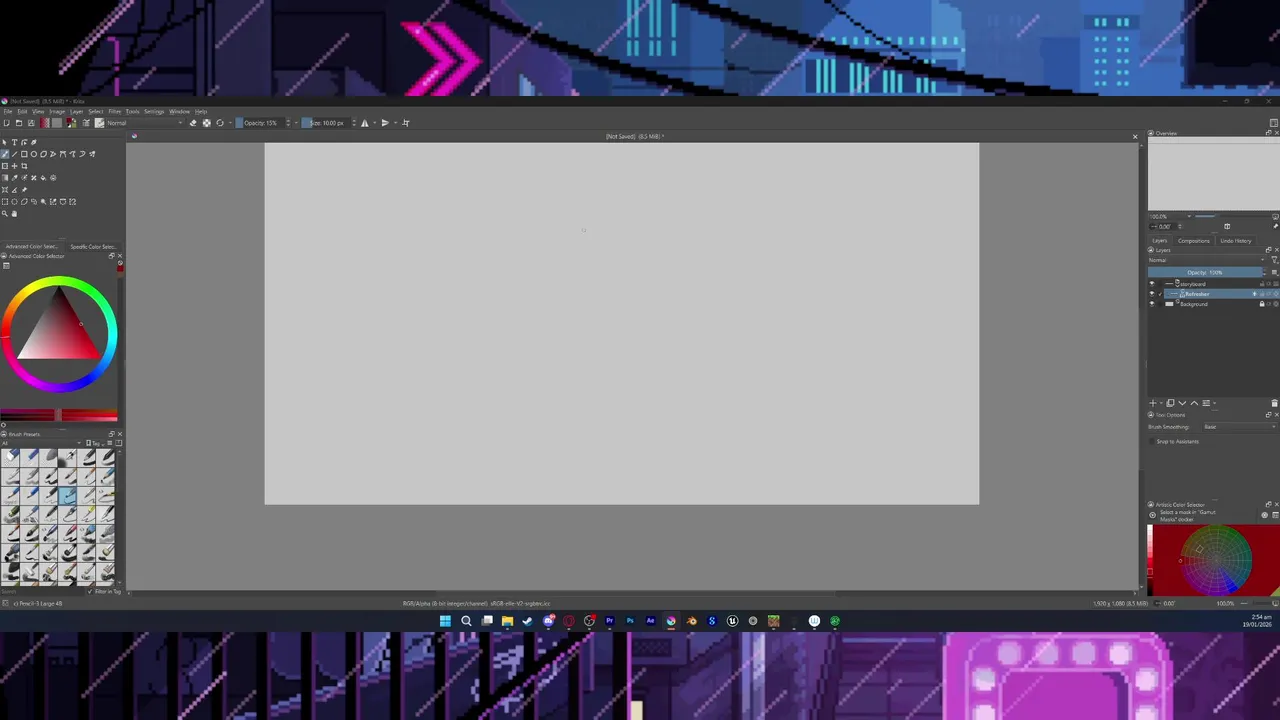
Task: Open the Layer menu
Action: point(76,112)
